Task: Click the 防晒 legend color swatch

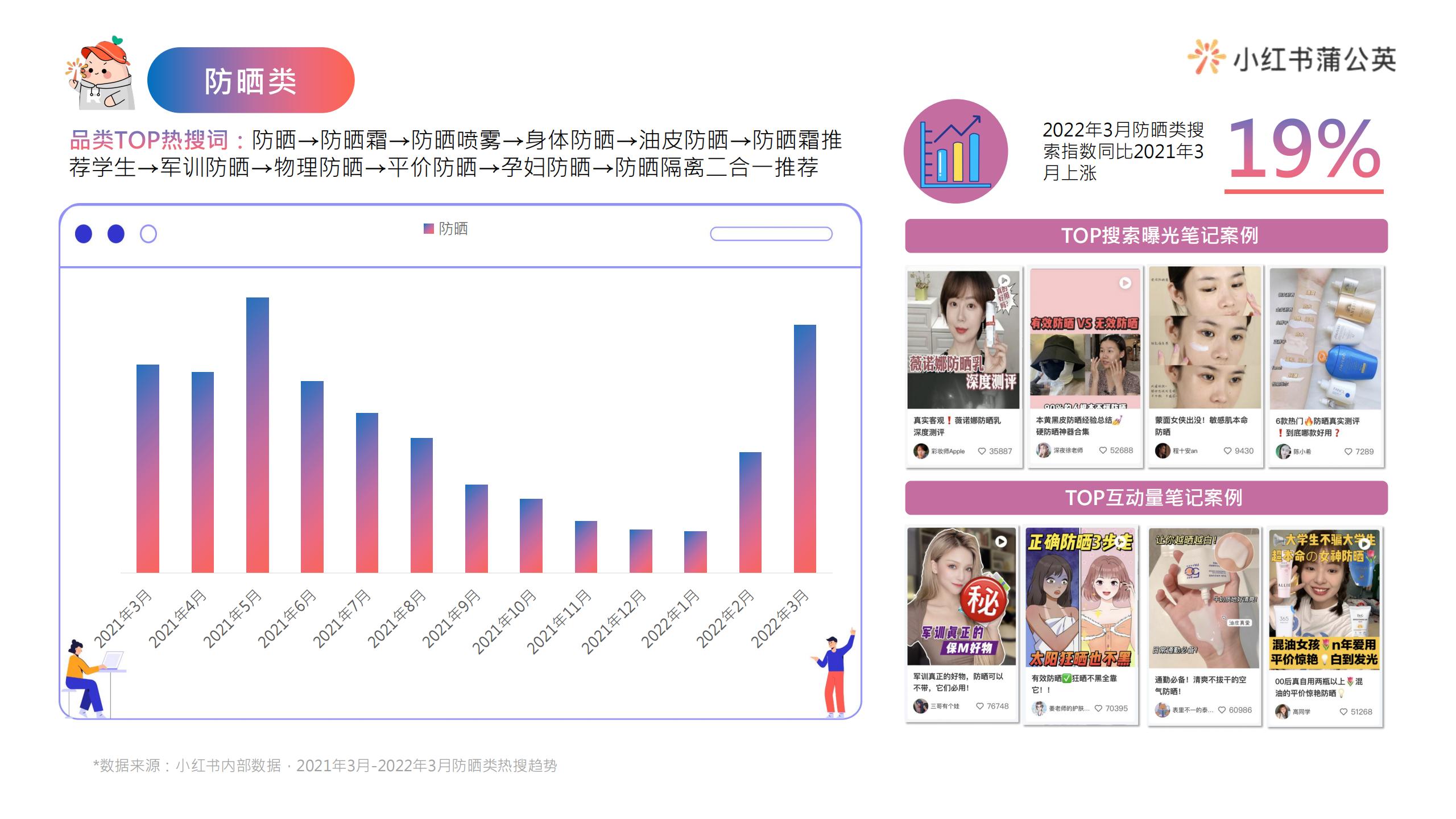Action: (429, 229)
